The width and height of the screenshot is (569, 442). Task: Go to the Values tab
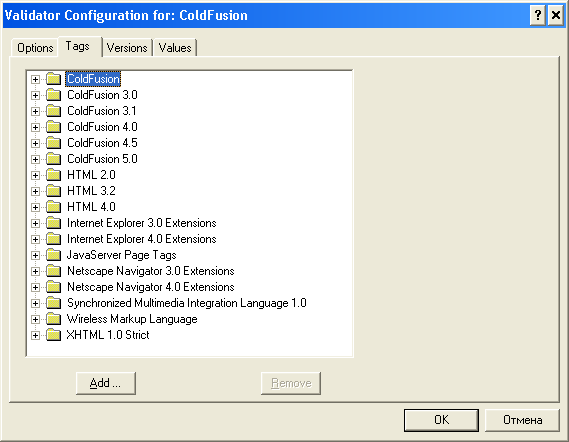(175, 48)
